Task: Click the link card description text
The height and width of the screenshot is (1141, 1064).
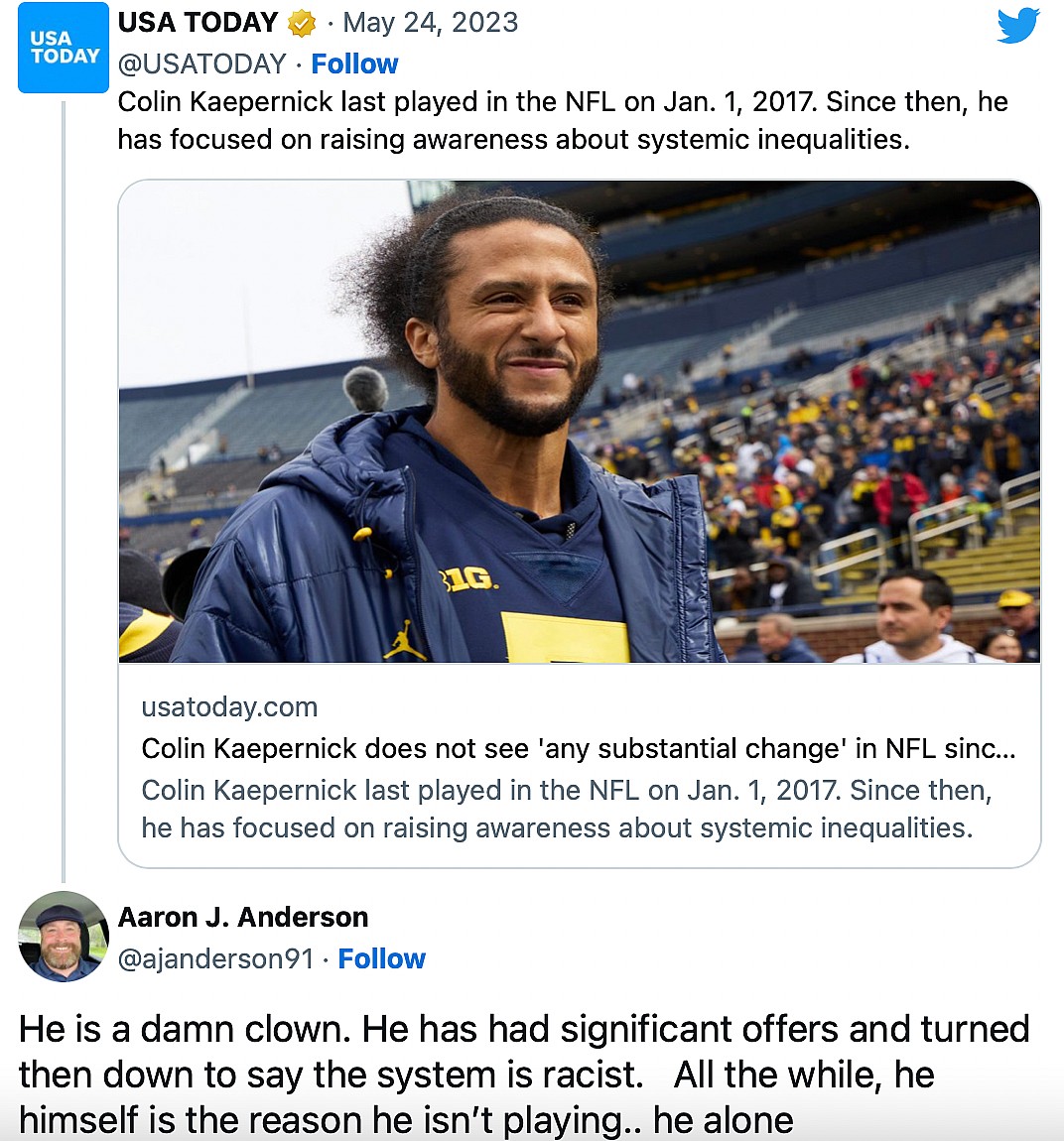Action: pos(566,809)
